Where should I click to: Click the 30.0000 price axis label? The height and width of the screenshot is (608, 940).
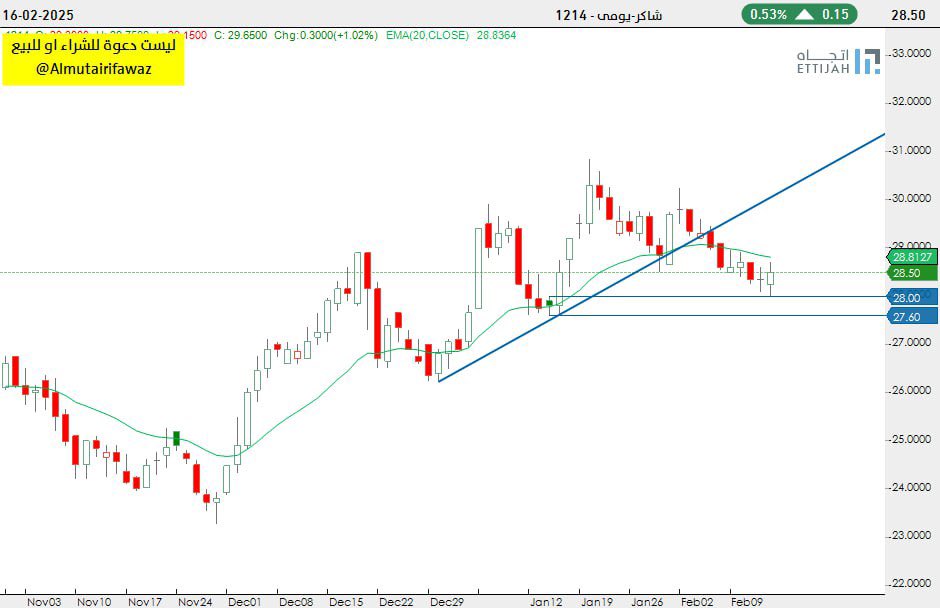pyautogui.click(x=912, y=198)
